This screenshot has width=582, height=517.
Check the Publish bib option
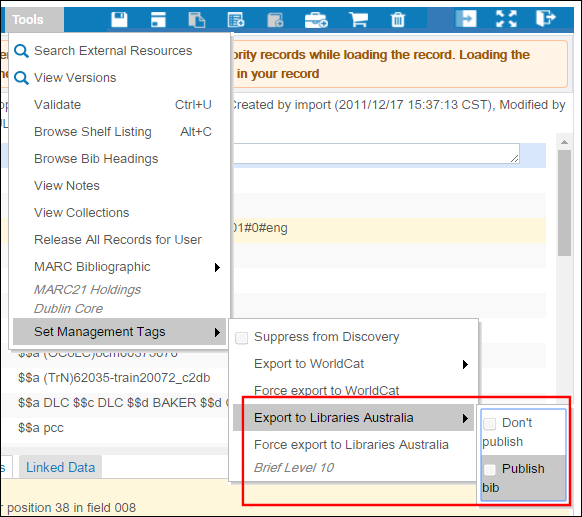pyautogui.click(x=490, y=469)
